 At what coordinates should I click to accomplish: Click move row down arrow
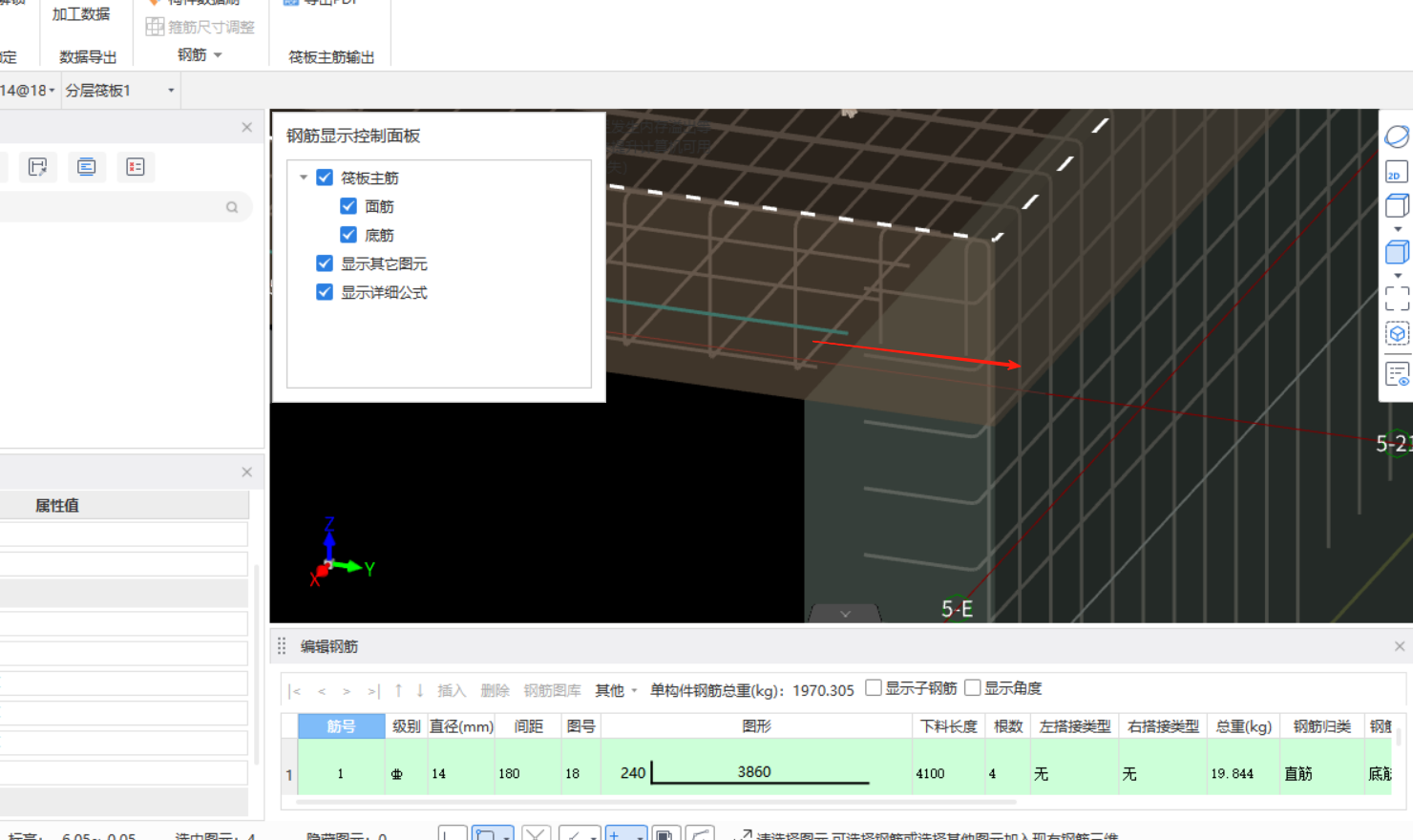(420, 690)
